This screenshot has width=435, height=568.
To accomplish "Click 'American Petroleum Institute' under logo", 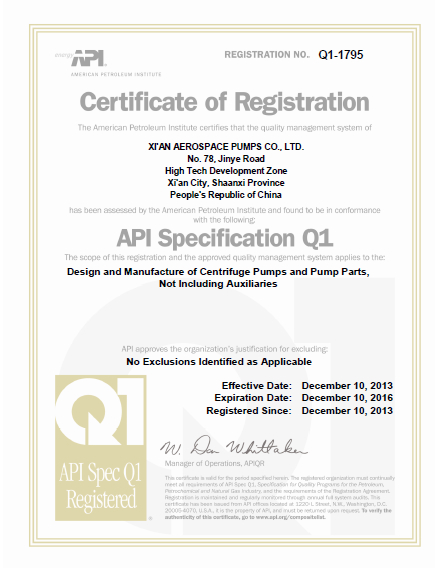I will [116, 74].
